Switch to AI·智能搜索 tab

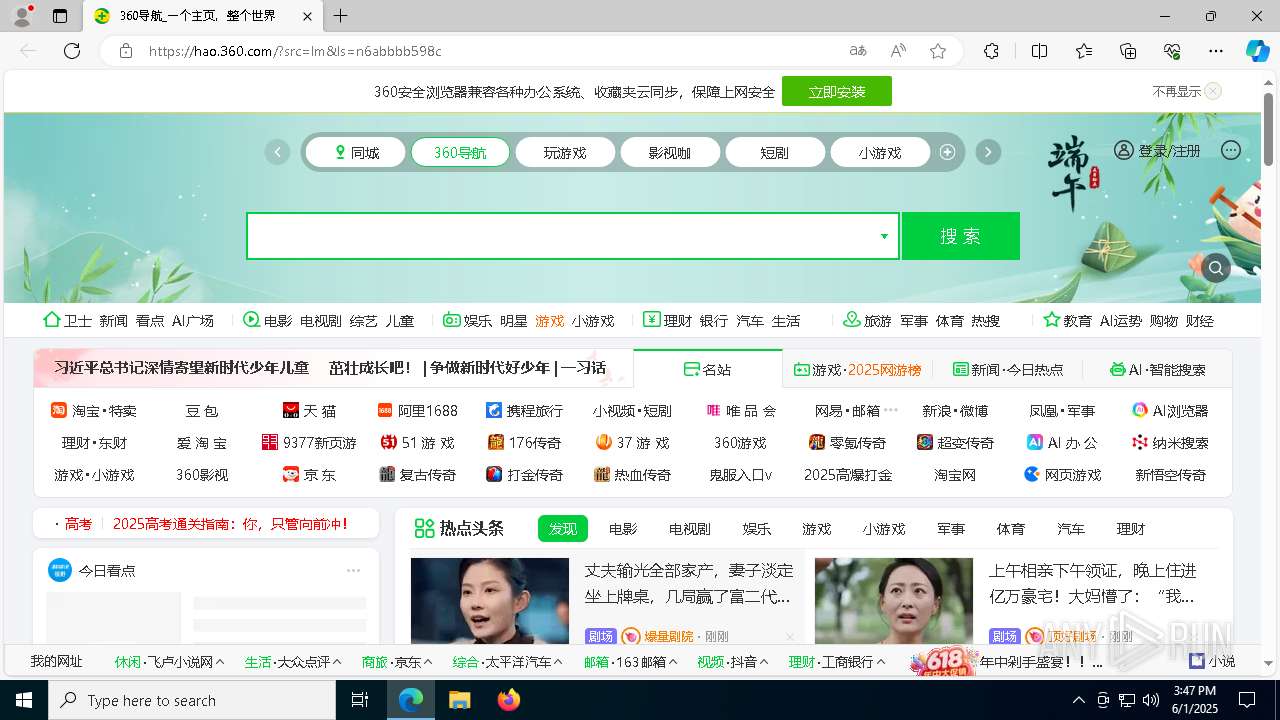[x=1157, y=369]
